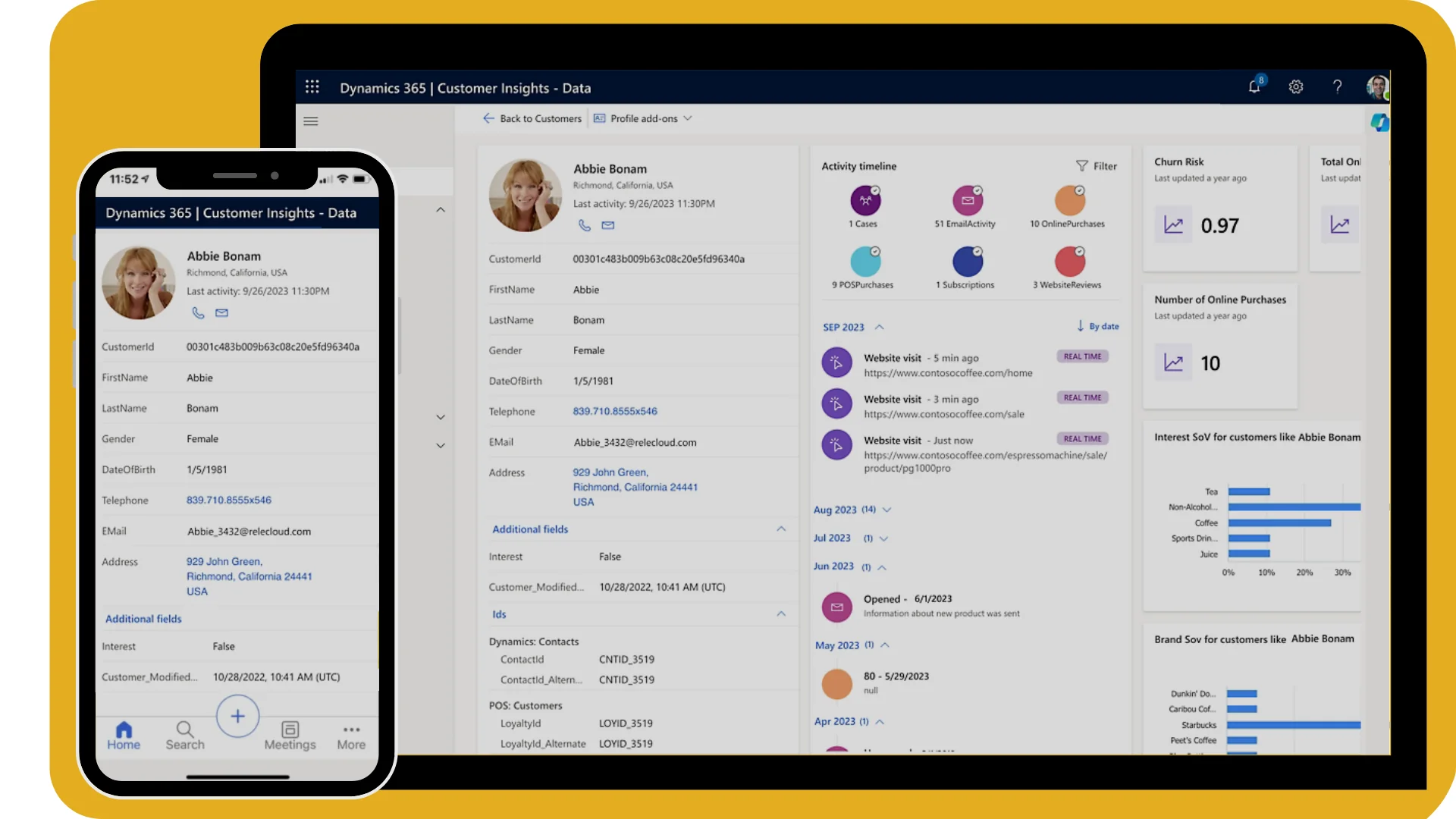Select the 10 OnlinePurchases circle

(1070, 200)
